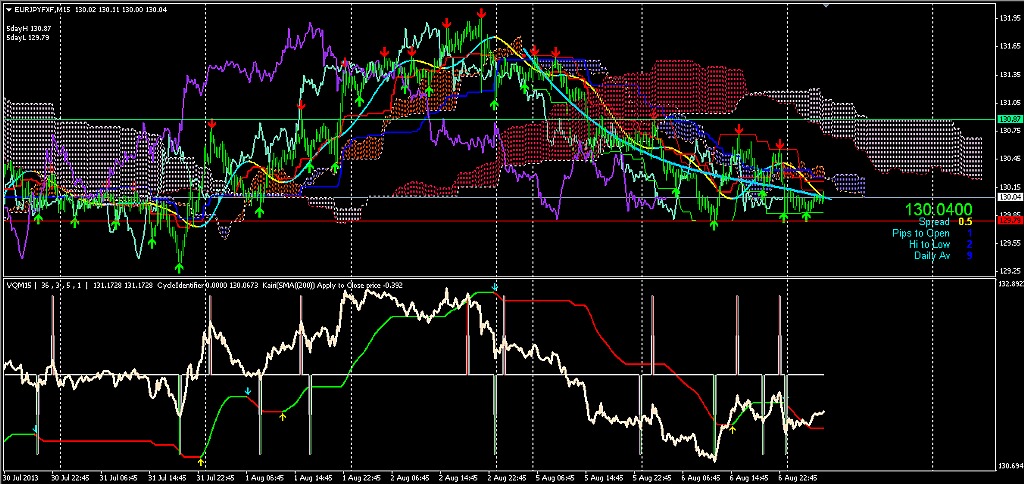Image resolution: width=1024 pixels, height=484 pixels.
Task: Select the green up arrow at the chart's lowest dip
Action: [180, 267]
